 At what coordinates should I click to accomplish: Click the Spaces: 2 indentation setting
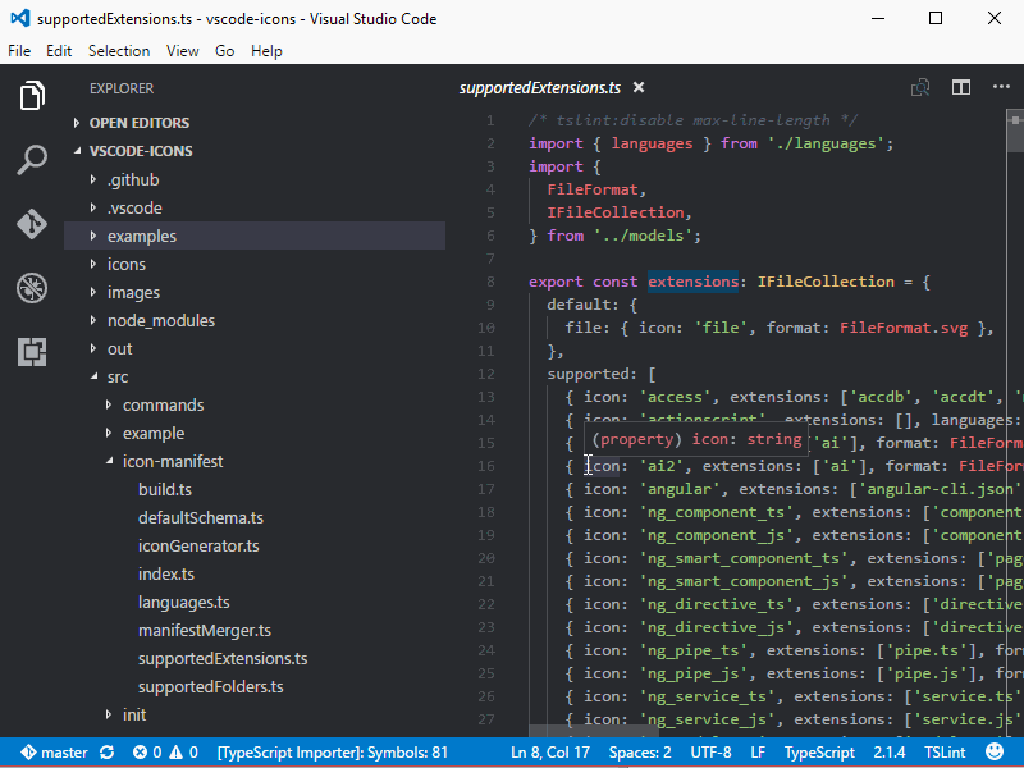(x=640, y=752)
